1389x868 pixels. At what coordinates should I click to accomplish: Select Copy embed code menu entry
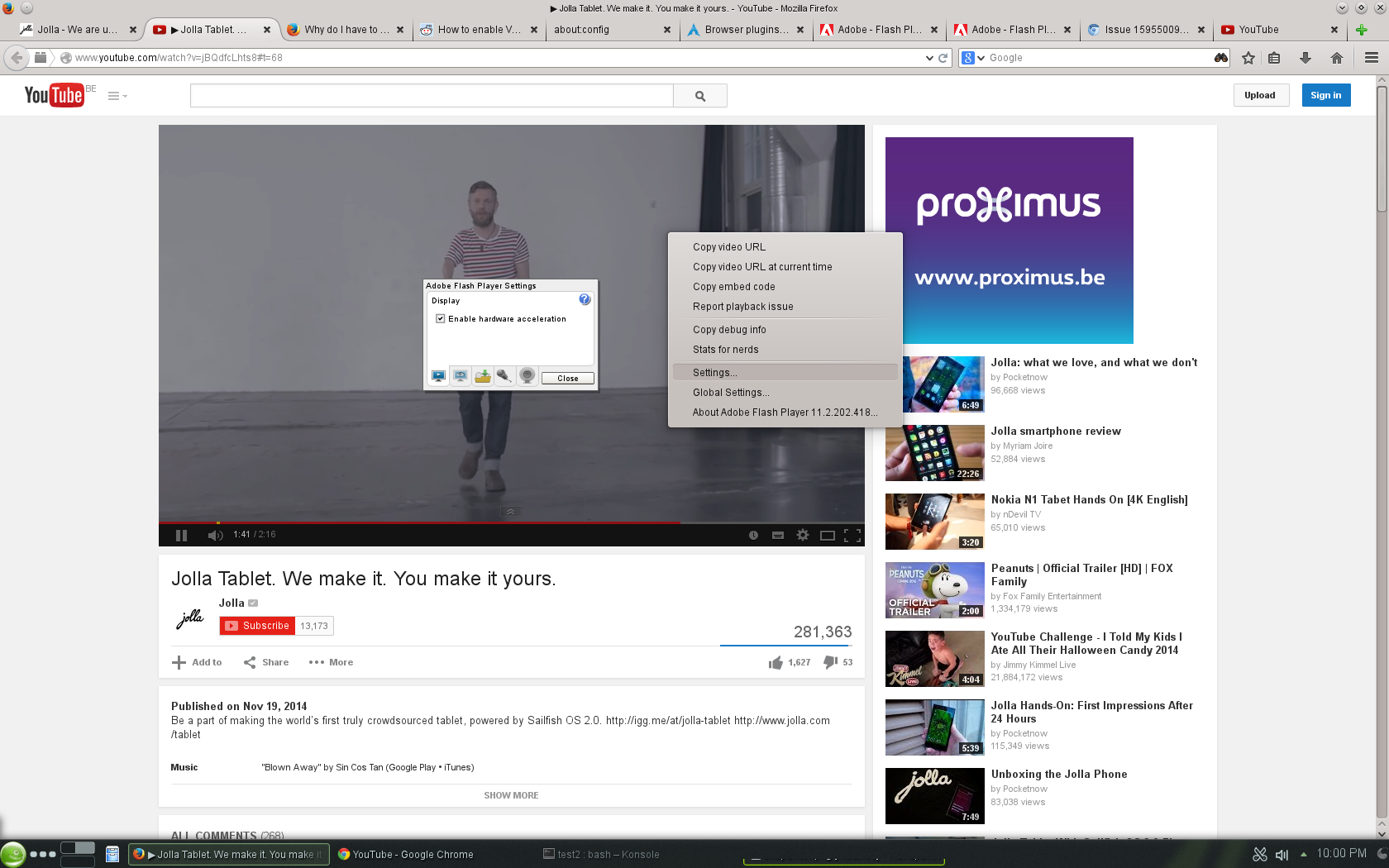[734, 287]
